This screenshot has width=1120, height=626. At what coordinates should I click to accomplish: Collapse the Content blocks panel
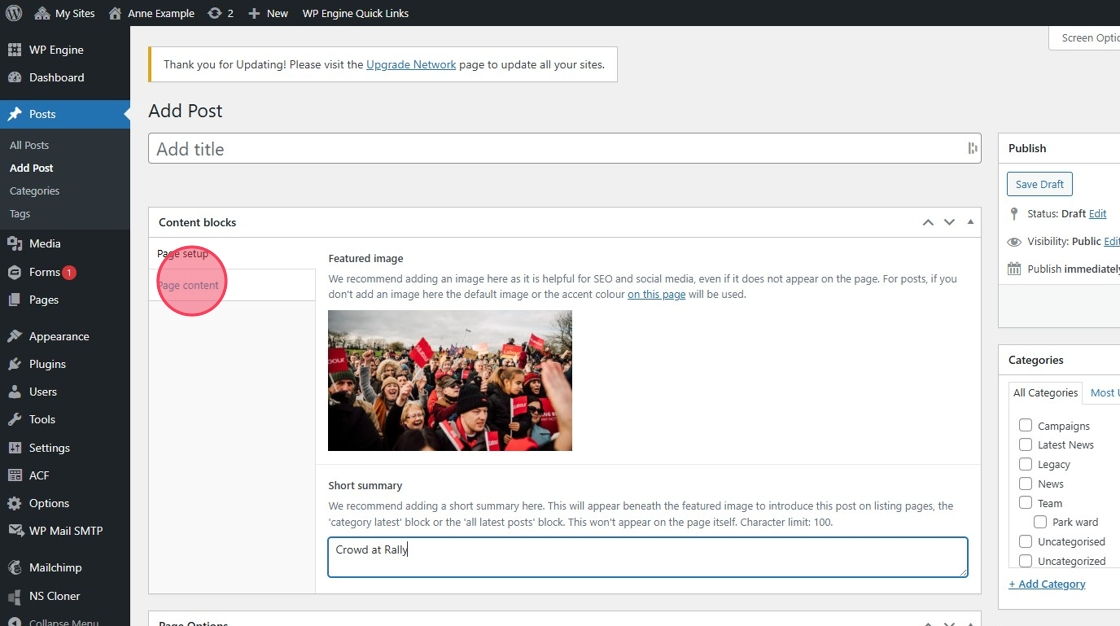point(970,222)
